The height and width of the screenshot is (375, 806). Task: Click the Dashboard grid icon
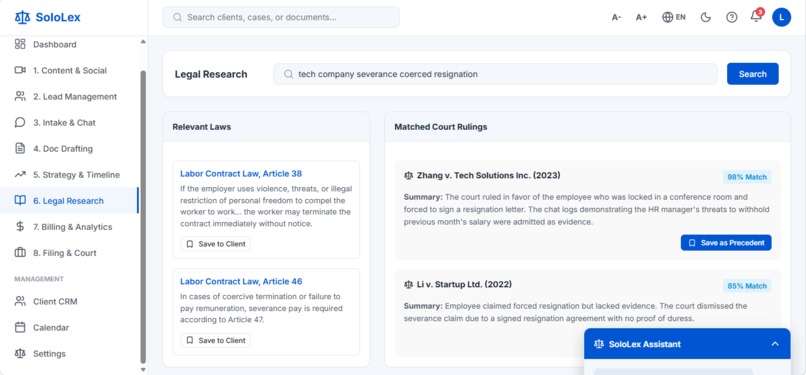click(x=20, y=44)
